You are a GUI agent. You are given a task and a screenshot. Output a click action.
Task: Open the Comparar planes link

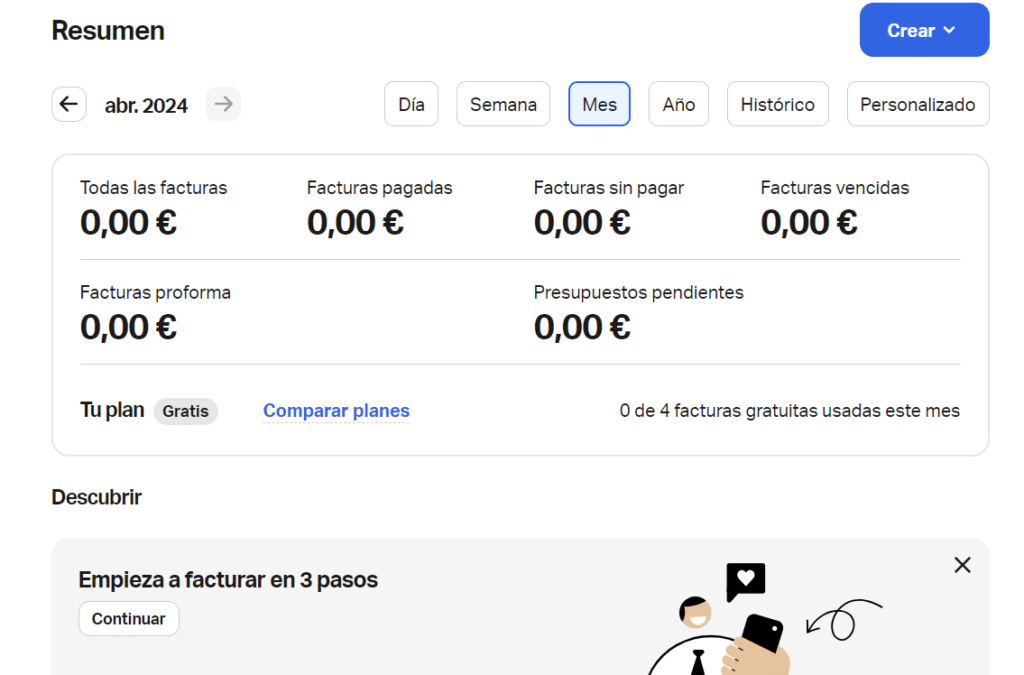coord(336,411)
